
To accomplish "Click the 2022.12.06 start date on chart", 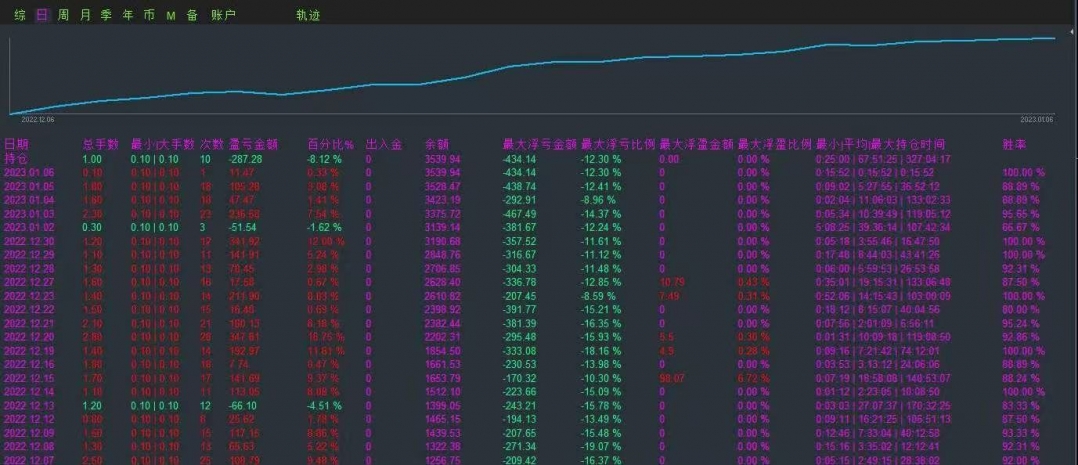I will (x=38, y=118).
